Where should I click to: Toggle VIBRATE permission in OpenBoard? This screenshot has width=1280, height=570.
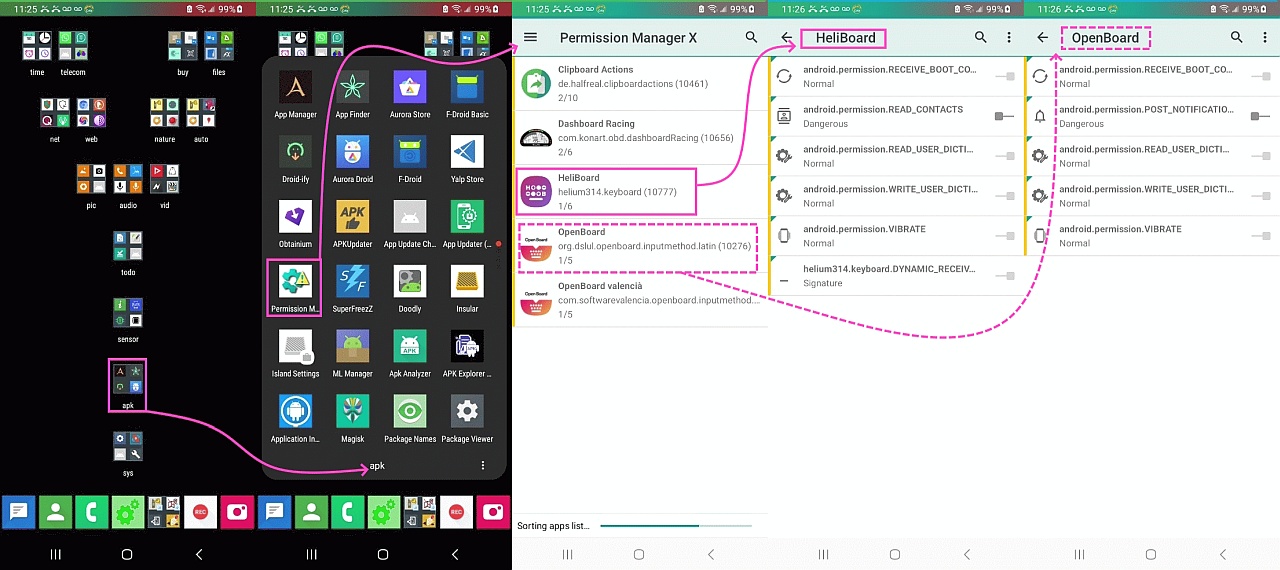[x=1261, y=236]
